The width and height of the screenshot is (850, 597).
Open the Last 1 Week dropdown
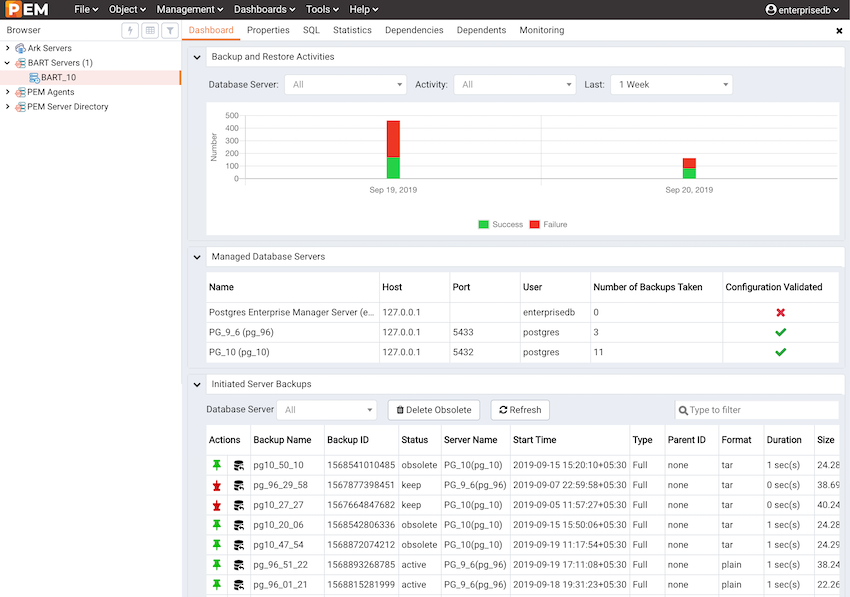672,85
